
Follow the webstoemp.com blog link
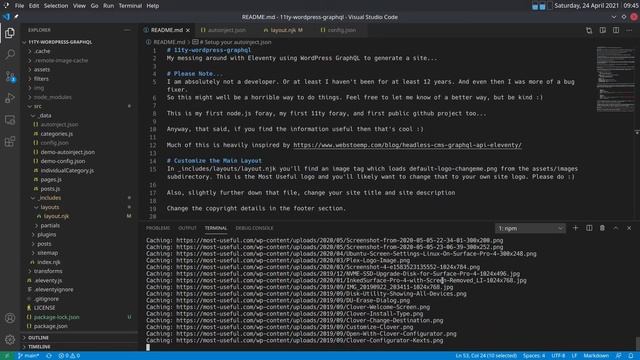(x=407, y=145)
